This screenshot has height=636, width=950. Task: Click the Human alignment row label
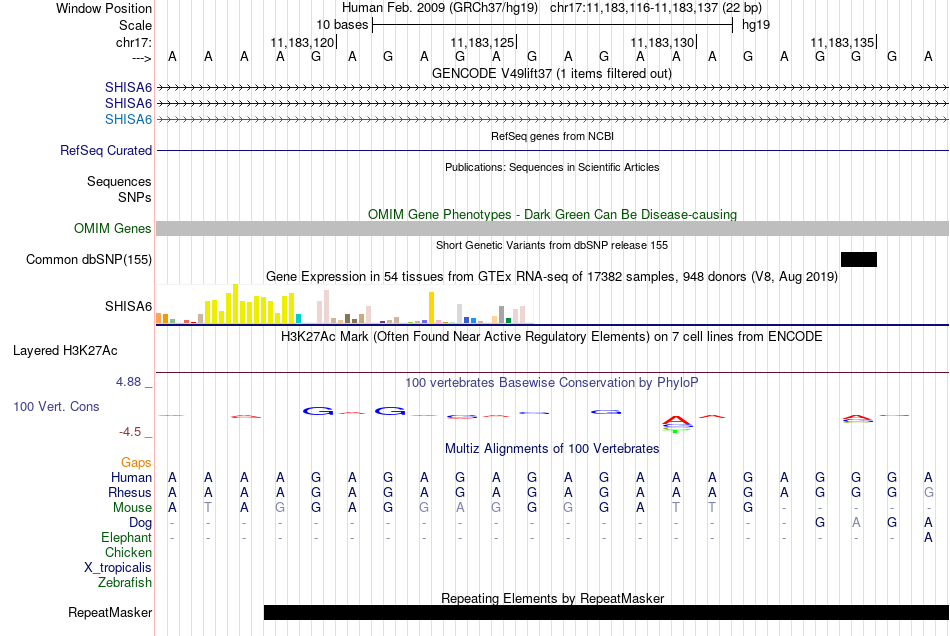tap(131, 478)
